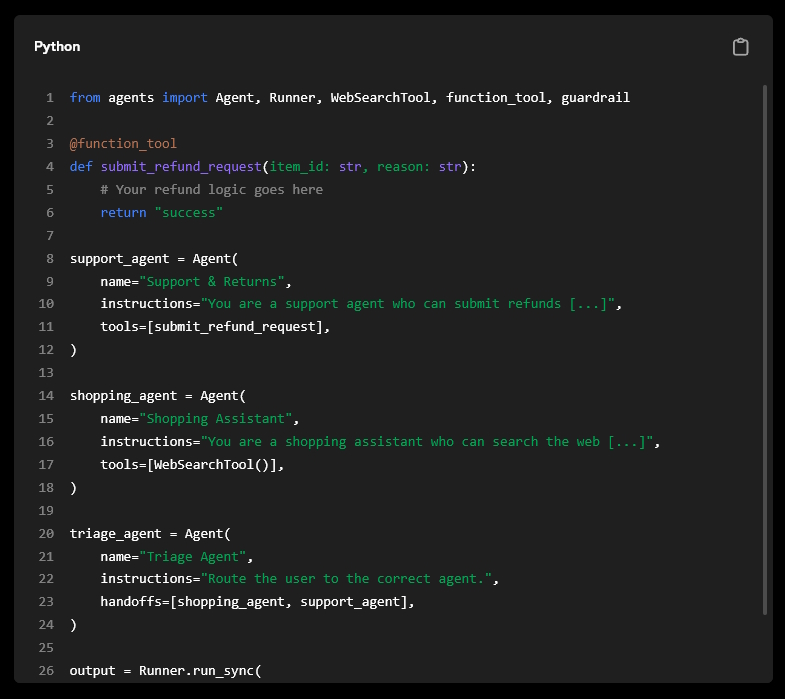785x699 pixels.
Task: Click the support agent instructions string
Action: [408, 304]
